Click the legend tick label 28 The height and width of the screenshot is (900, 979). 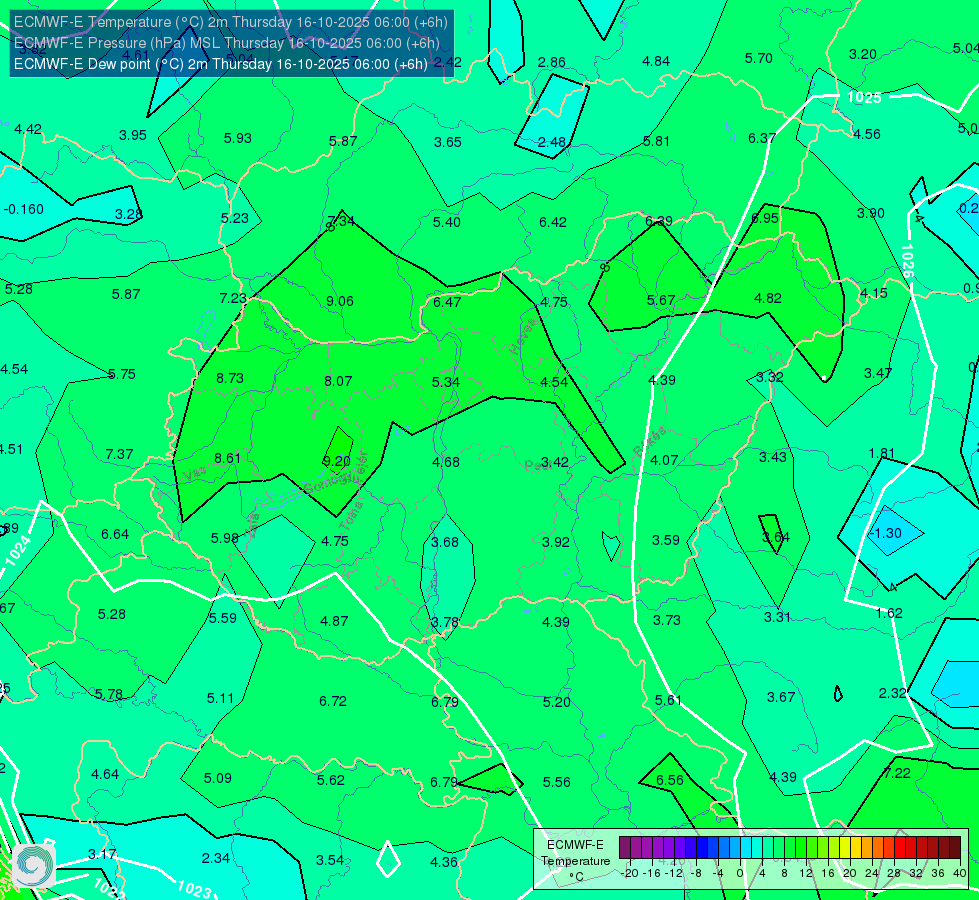coord(893,873)
